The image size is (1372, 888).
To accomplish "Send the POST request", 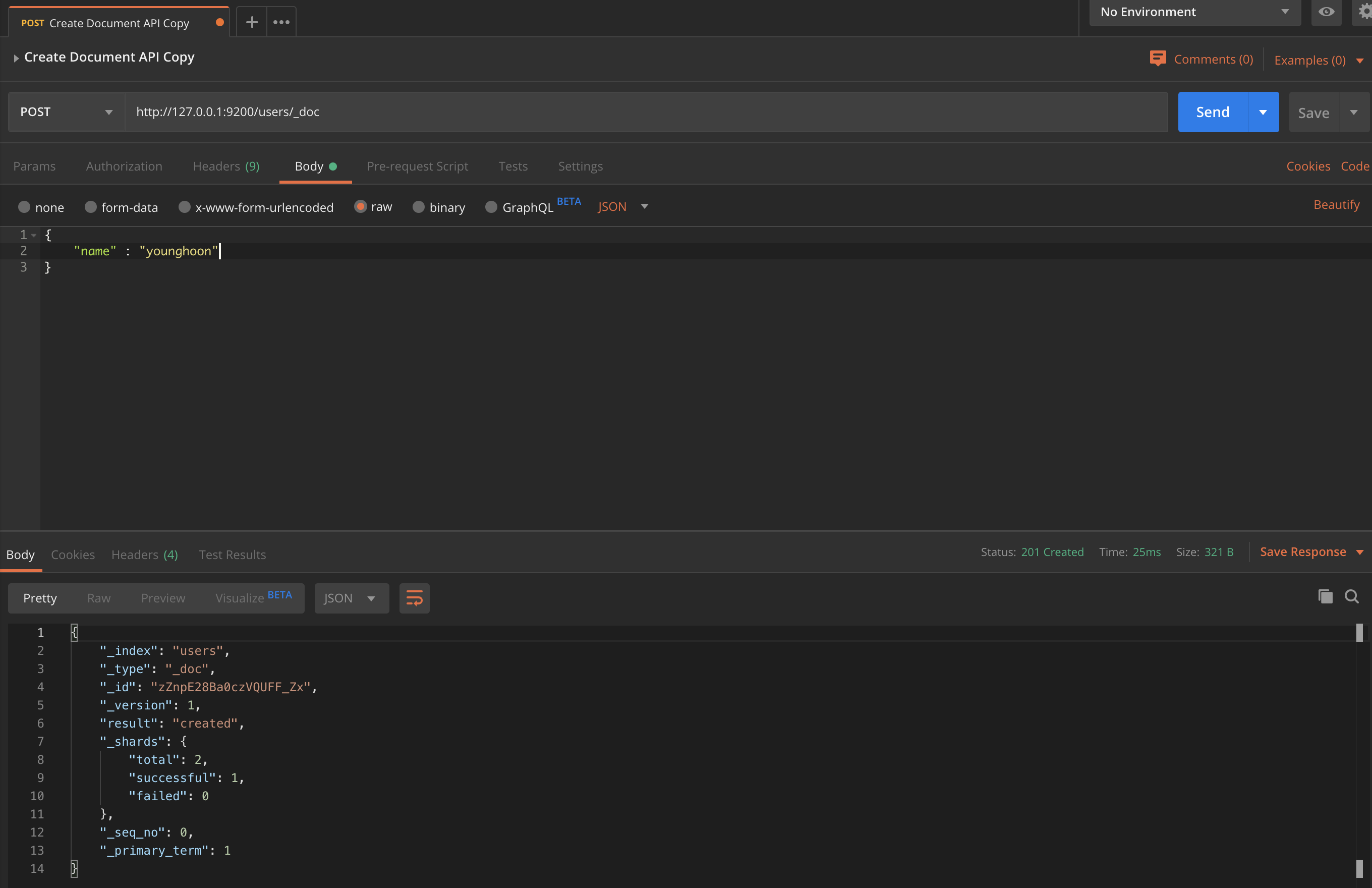I will (x=1213, y=112).
